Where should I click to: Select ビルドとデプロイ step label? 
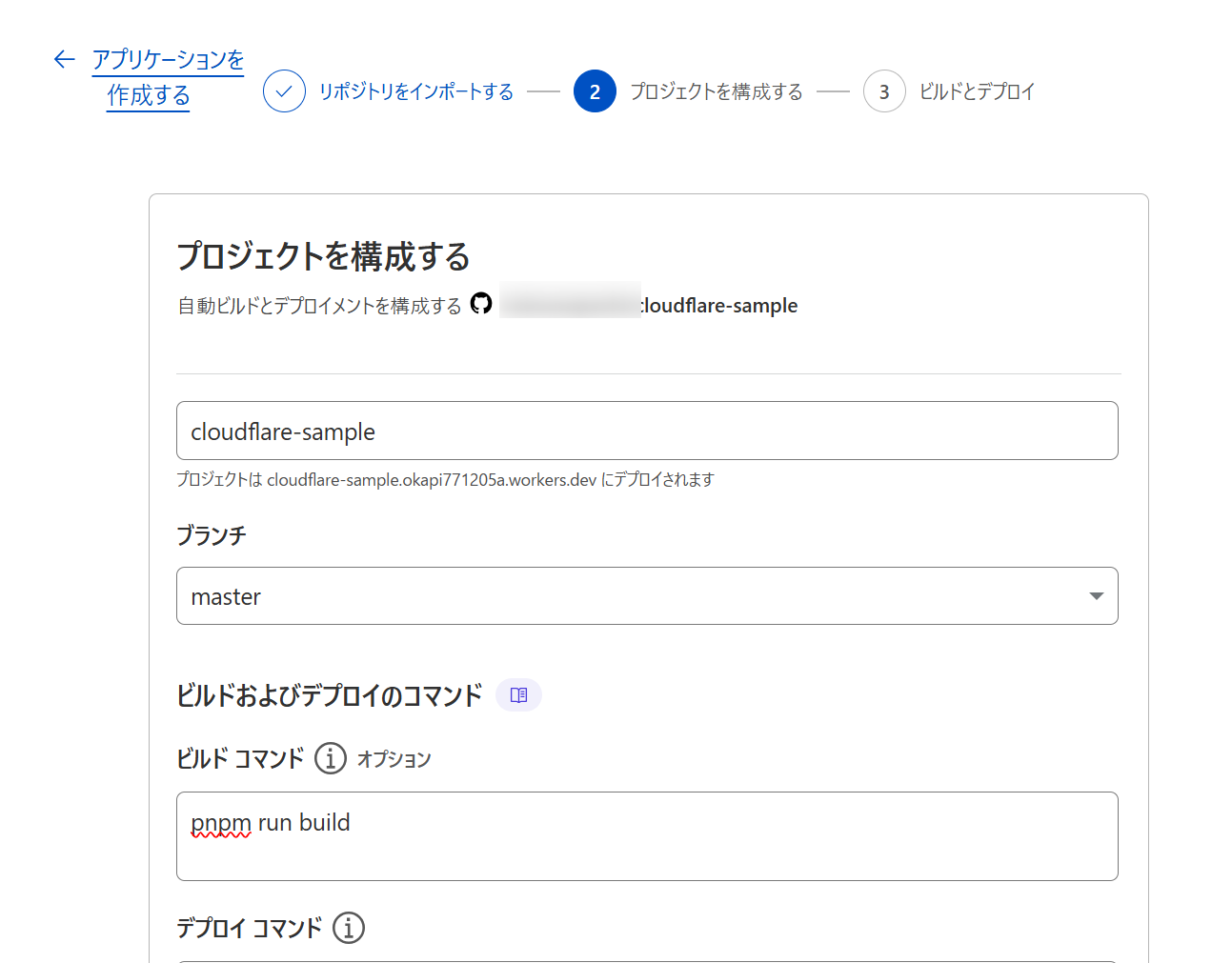[x=977, y=91]
